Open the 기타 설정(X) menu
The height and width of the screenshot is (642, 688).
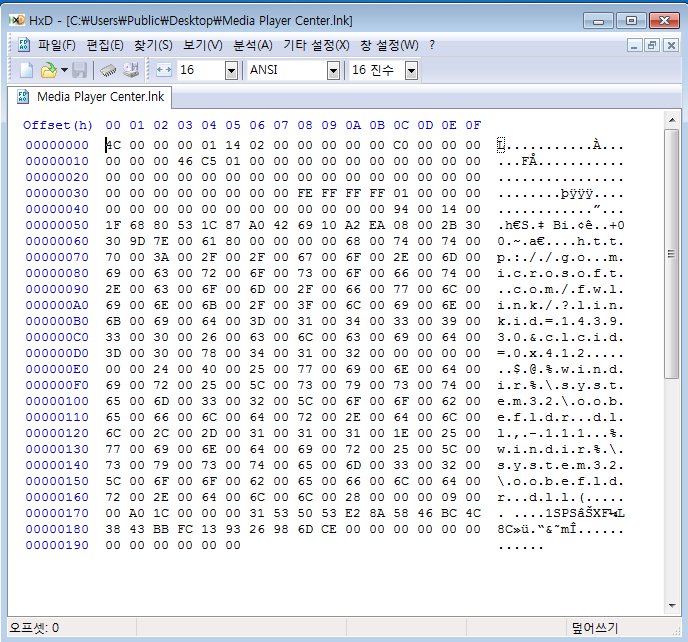[316, 45]
